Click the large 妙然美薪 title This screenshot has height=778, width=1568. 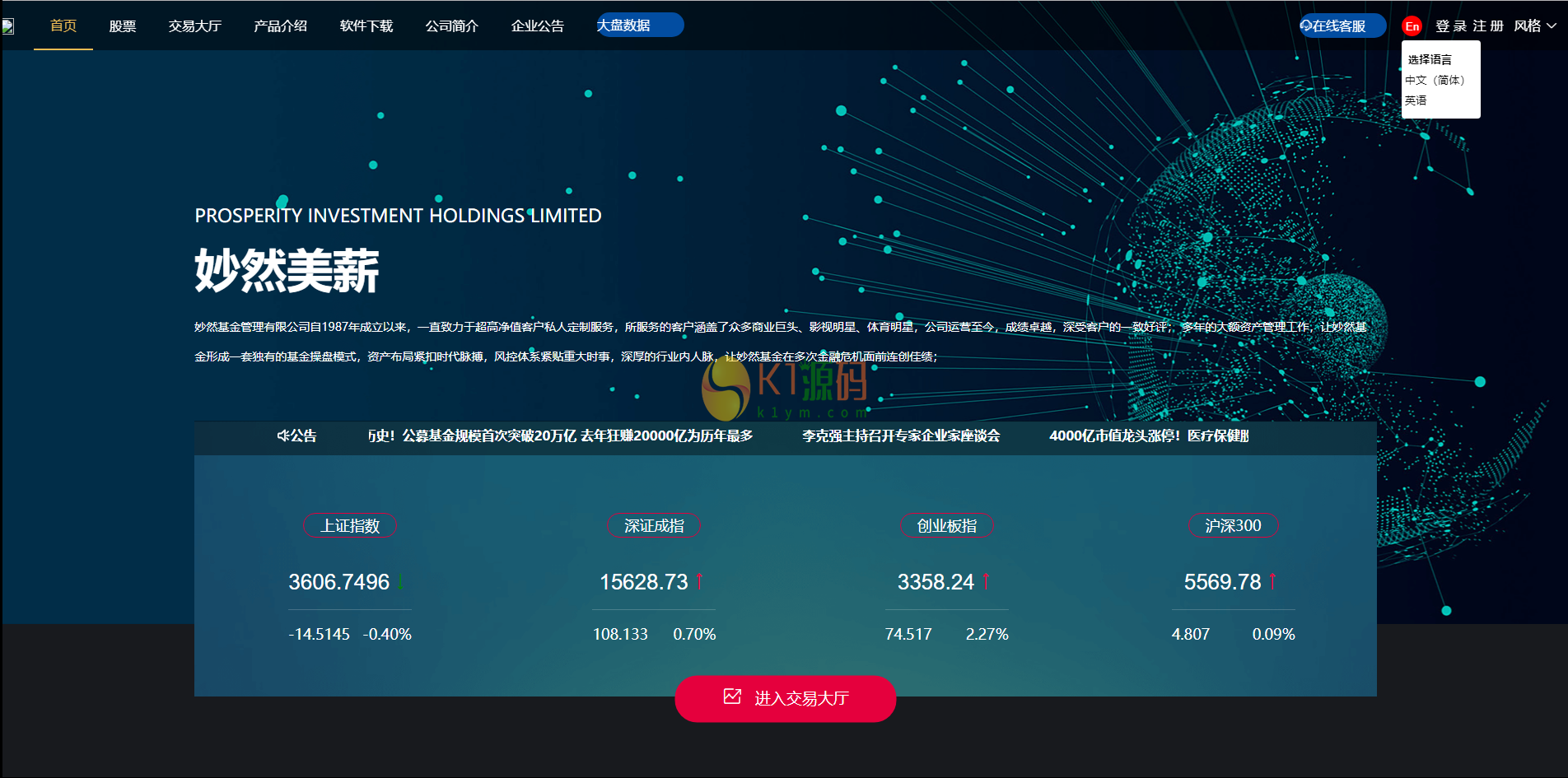click(x=287, y=271)
